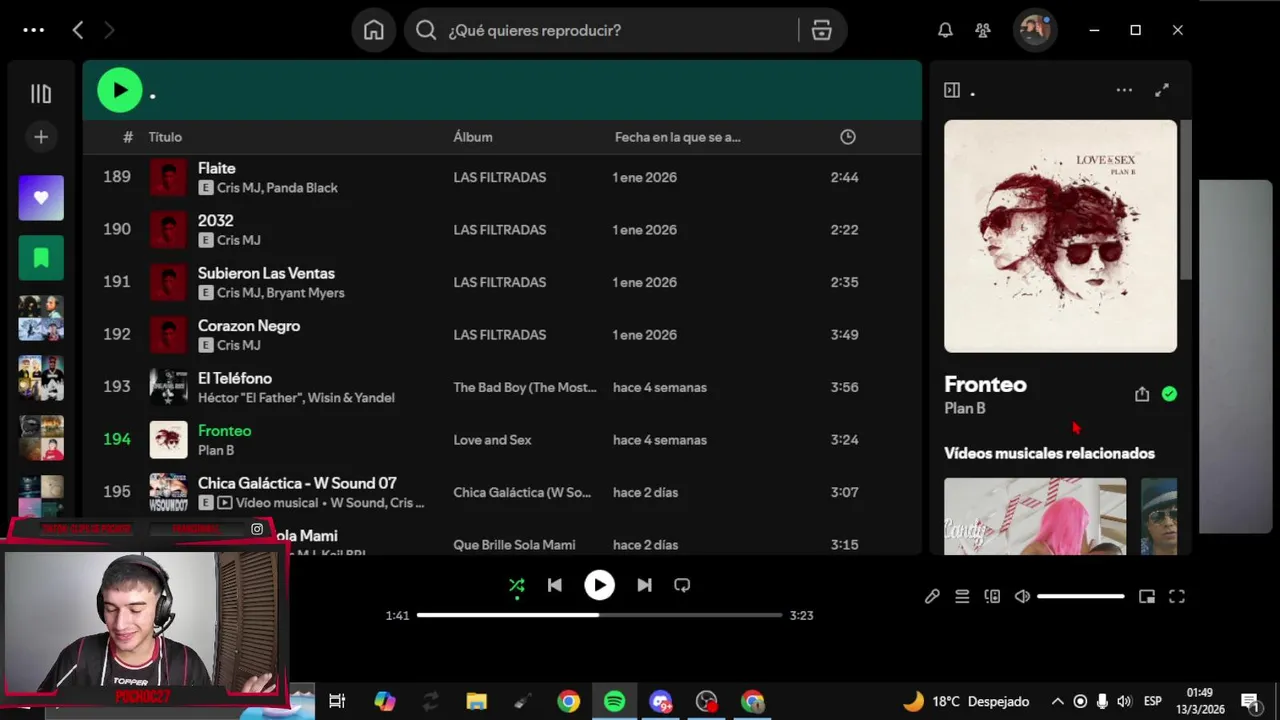Open Connect to a device icon
This screenshot has width=1280, height=720.
pos(992,596)
